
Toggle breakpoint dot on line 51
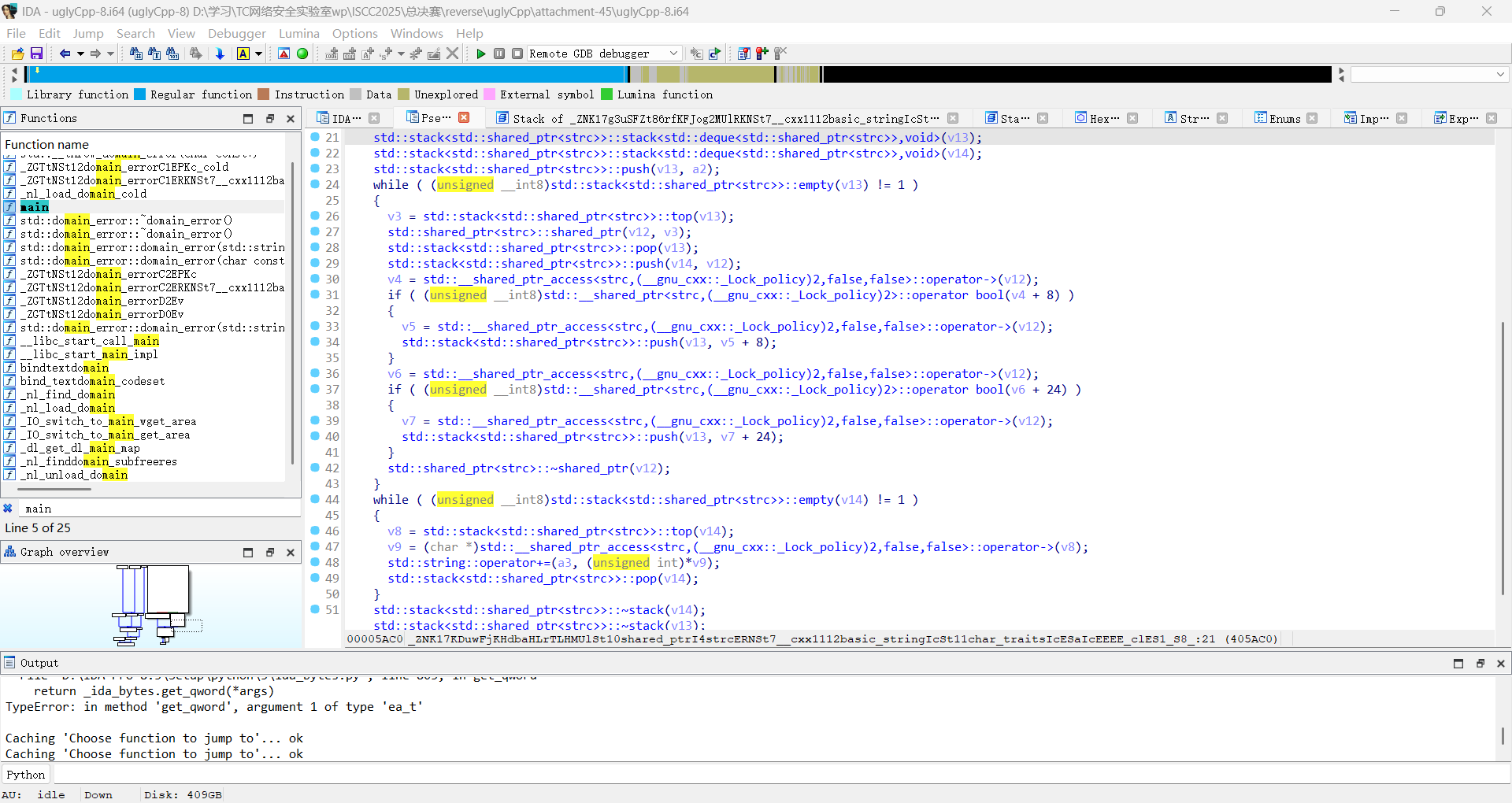coord(315,609)
